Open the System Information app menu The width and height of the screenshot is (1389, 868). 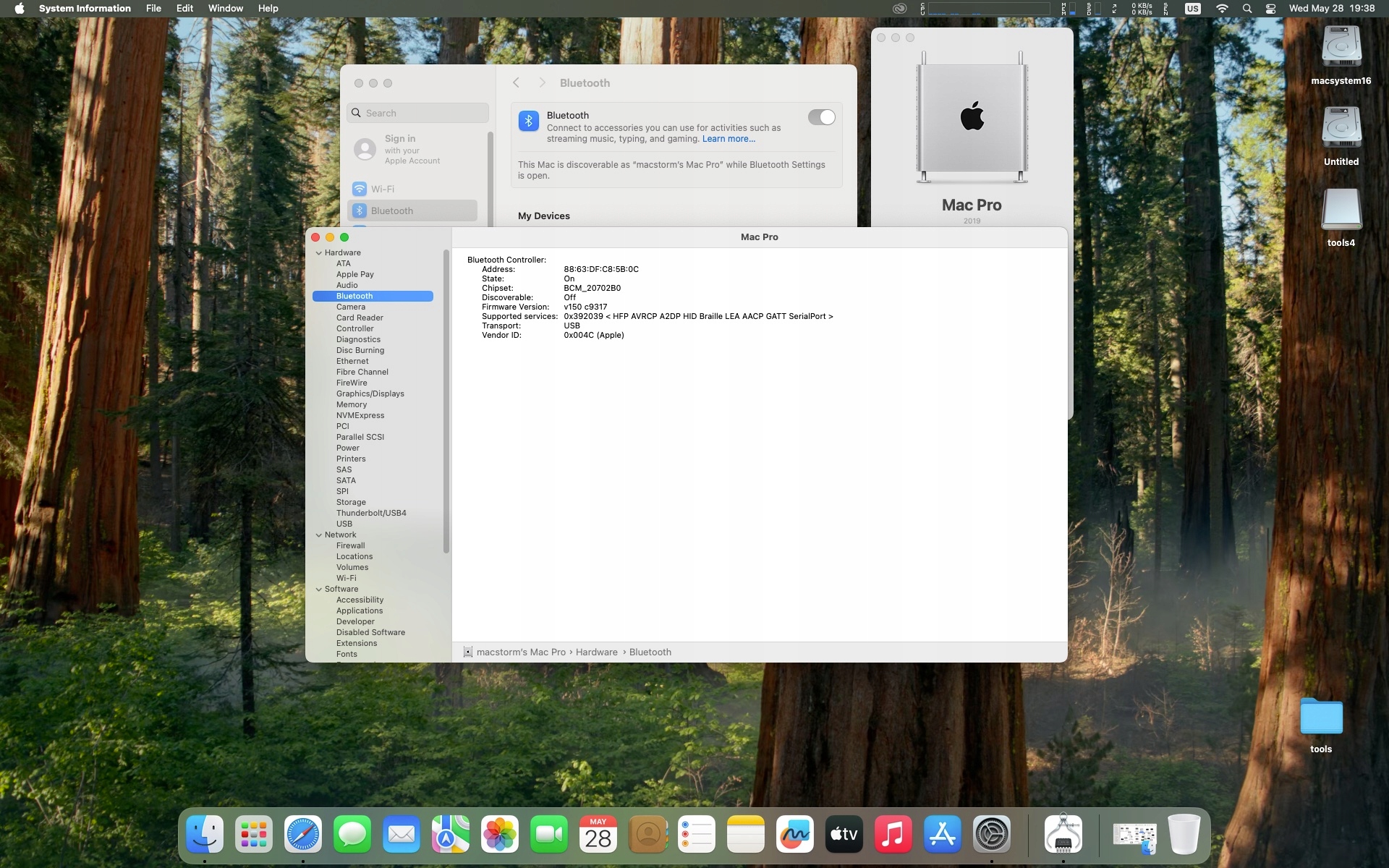tap(85, 9)
